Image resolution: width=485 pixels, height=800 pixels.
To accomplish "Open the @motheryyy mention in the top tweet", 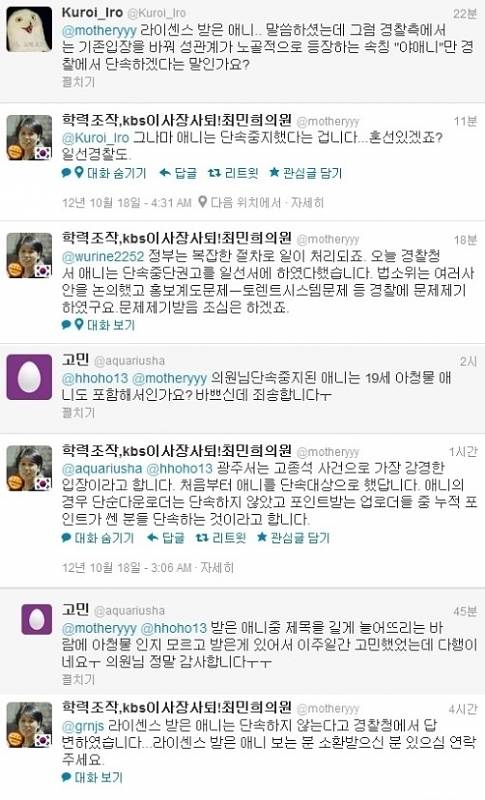I will (x=99, y=31).
